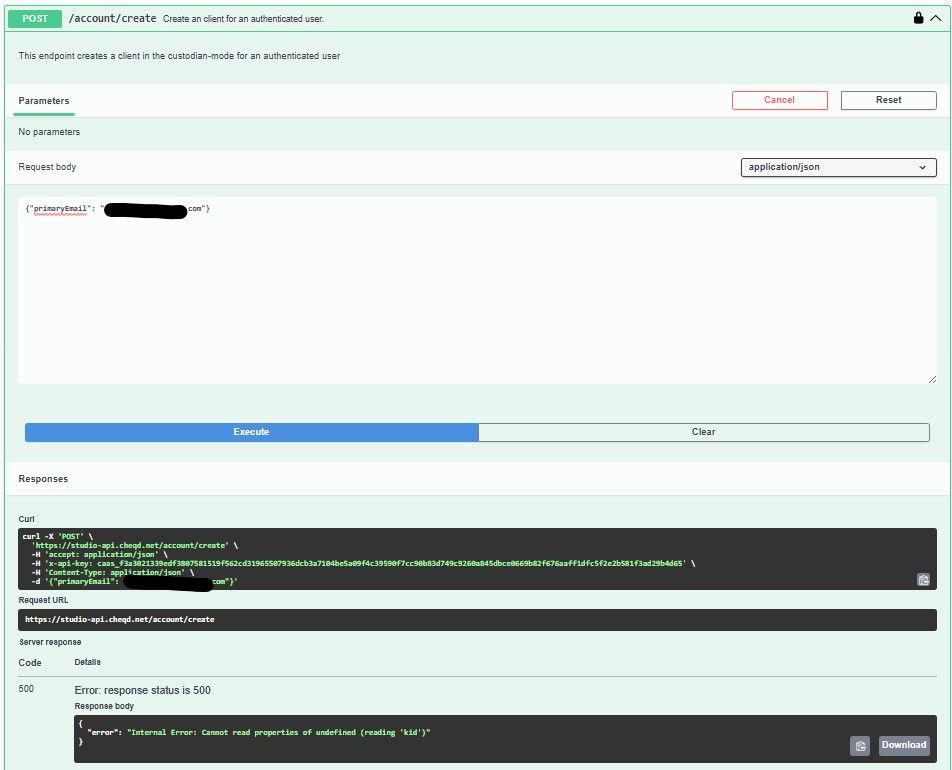
Task: Reset the request parameters
Action: tap(888, 100)
